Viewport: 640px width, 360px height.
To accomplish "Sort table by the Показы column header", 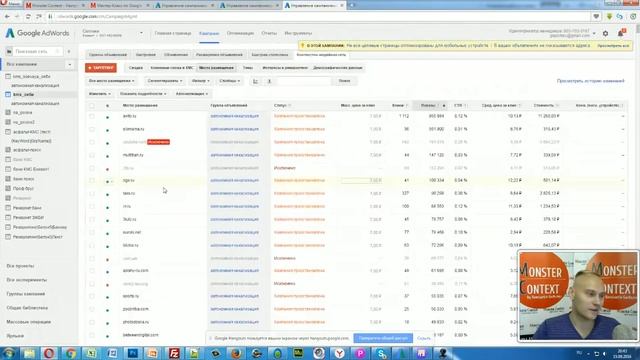I will (x=428, y=106).
